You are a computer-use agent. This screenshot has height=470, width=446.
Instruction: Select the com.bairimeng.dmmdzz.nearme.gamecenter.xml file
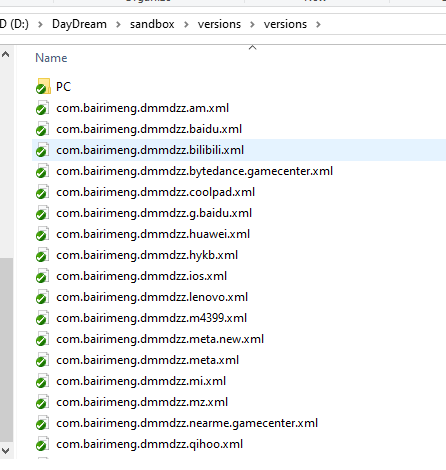click(187, 423)
